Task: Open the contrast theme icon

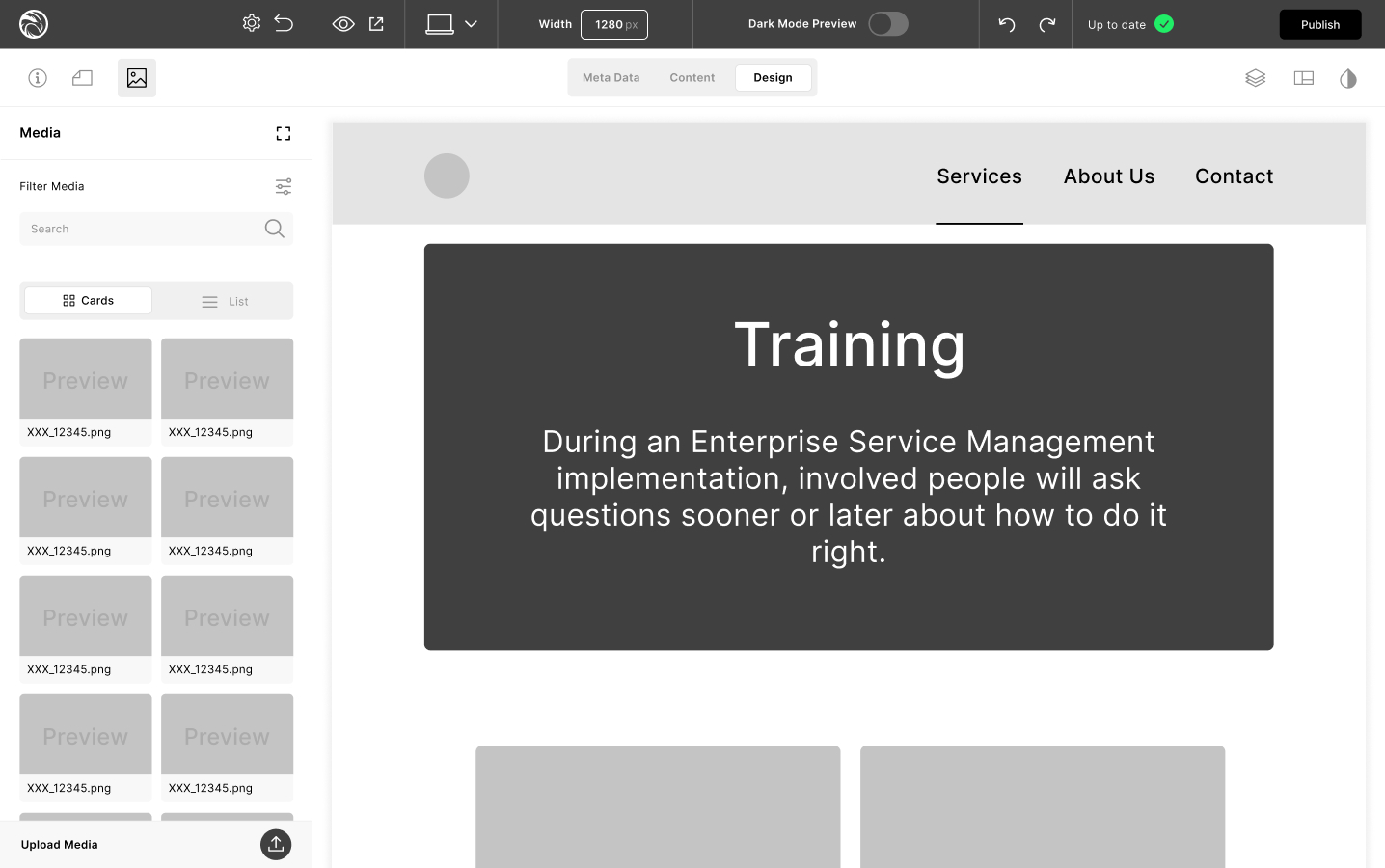Action: pos(1347,78)
